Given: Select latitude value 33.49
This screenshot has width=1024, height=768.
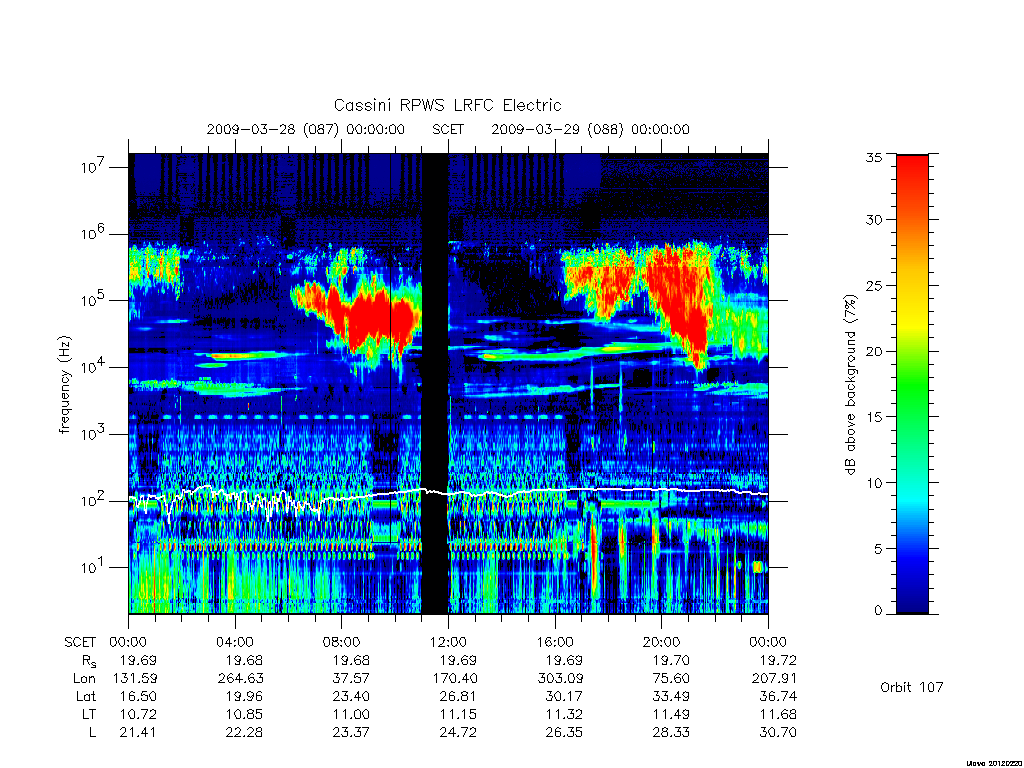Looking at the screenshot, I should pos(671,696).
